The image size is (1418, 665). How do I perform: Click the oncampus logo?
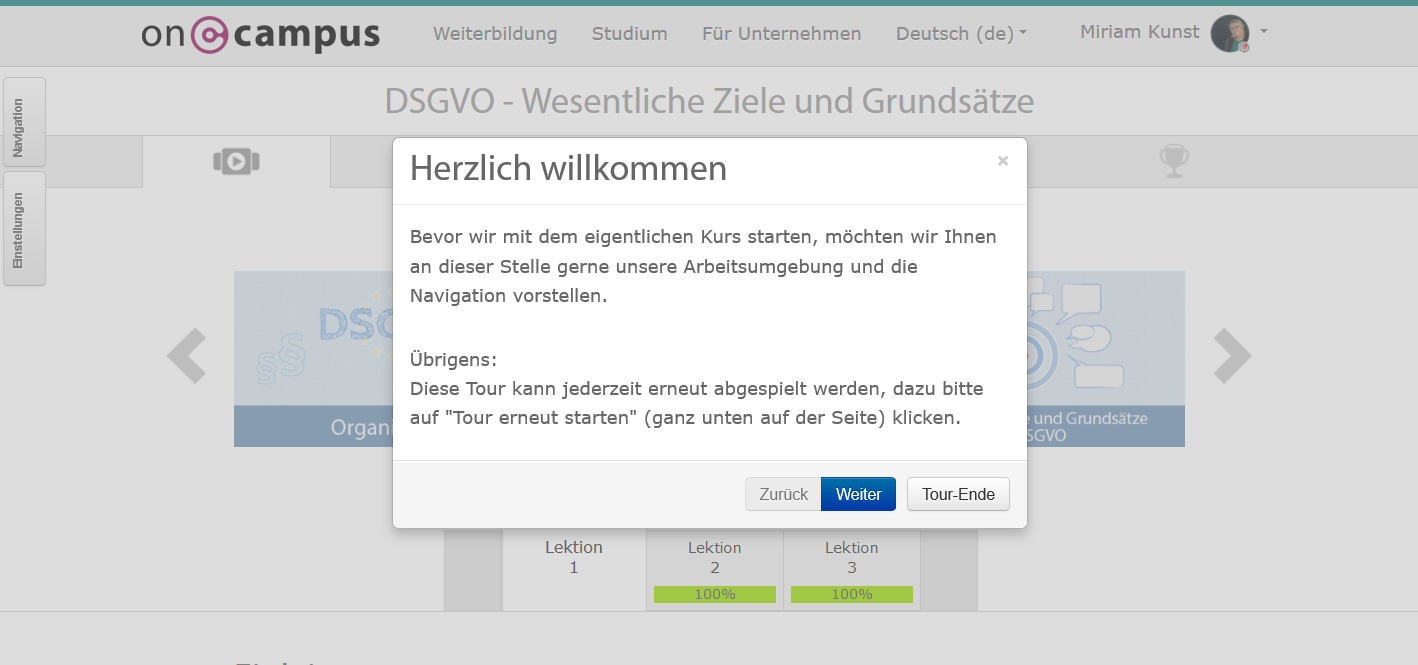(260, 34)
